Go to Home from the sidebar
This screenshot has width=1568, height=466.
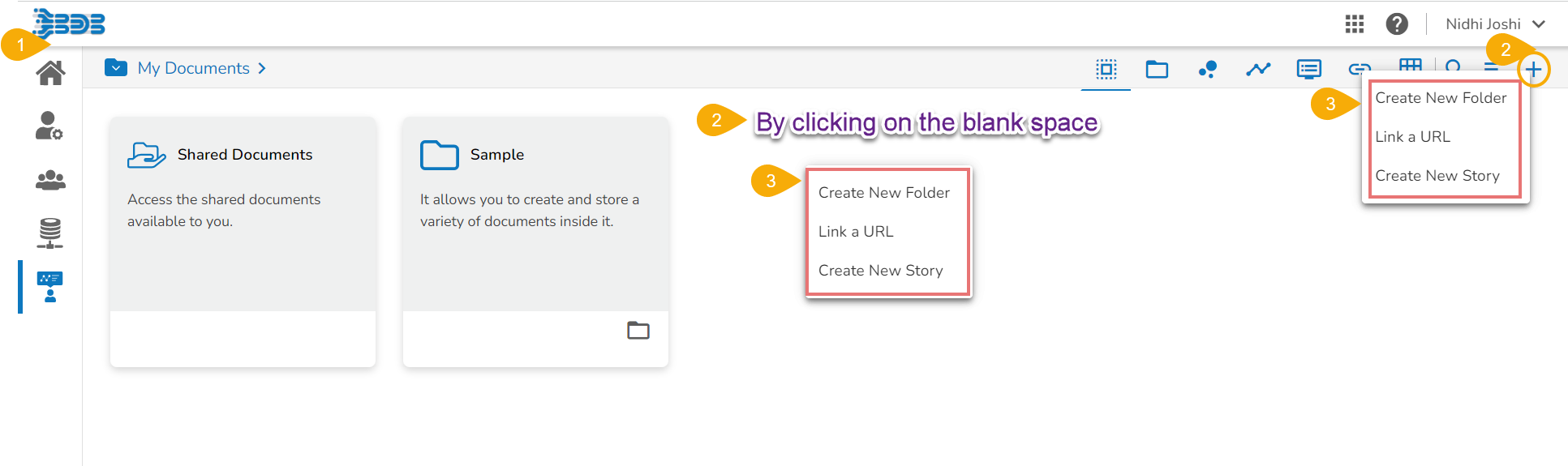click(50, 73)
